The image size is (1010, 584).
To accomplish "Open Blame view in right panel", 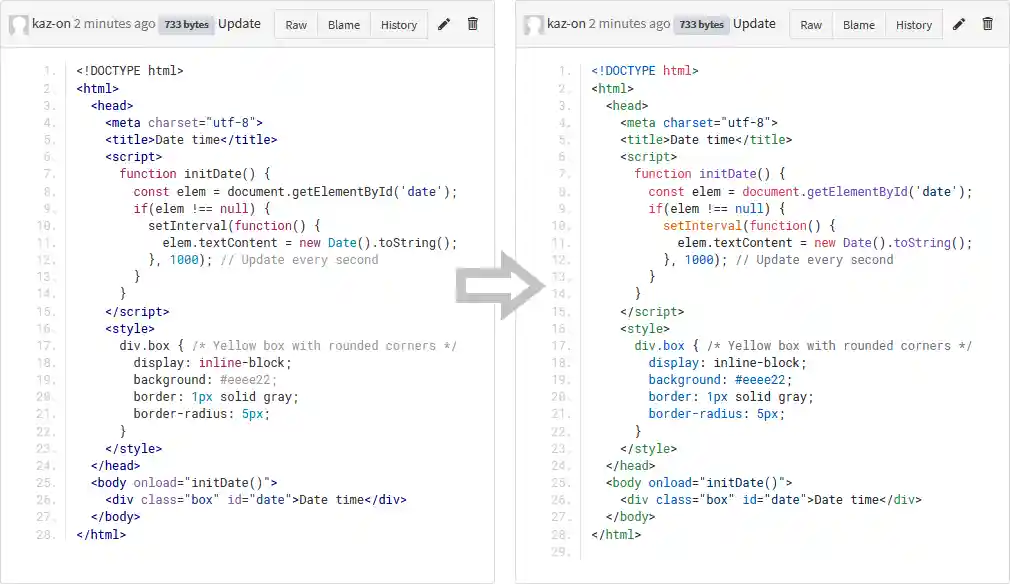I will click(x=859, y=24).
